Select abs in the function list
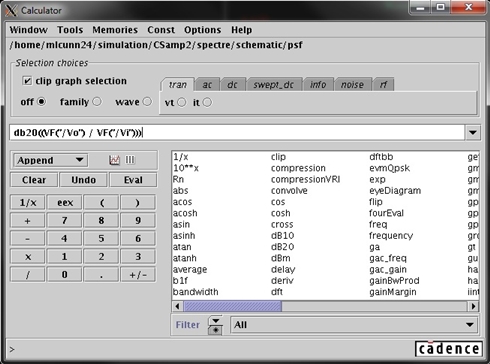The width and height of the screenshot is (490, 364). [180, 191]
